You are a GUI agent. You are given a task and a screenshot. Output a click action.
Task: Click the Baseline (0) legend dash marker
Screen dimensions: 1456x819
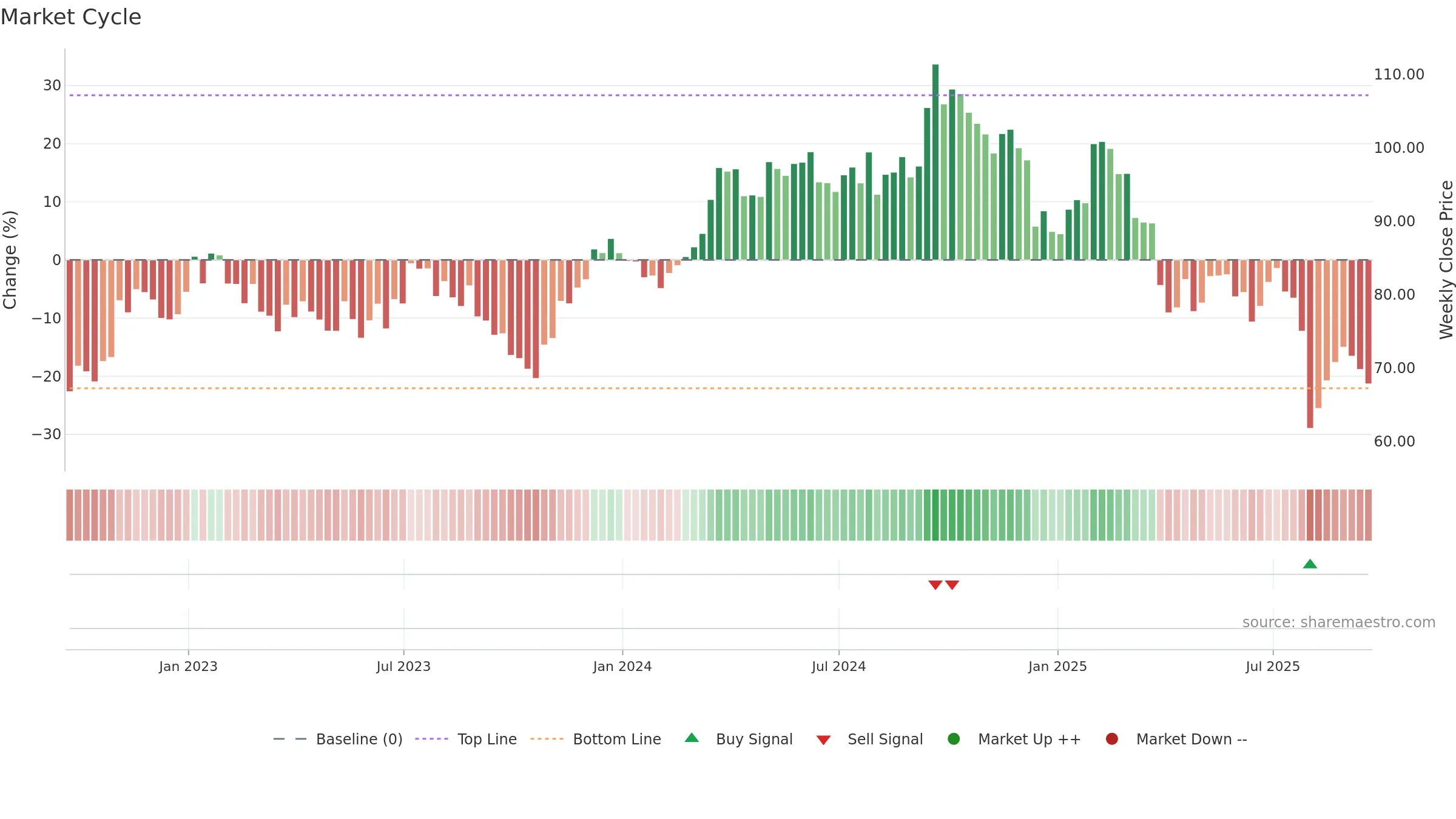[x=290, y=739]
